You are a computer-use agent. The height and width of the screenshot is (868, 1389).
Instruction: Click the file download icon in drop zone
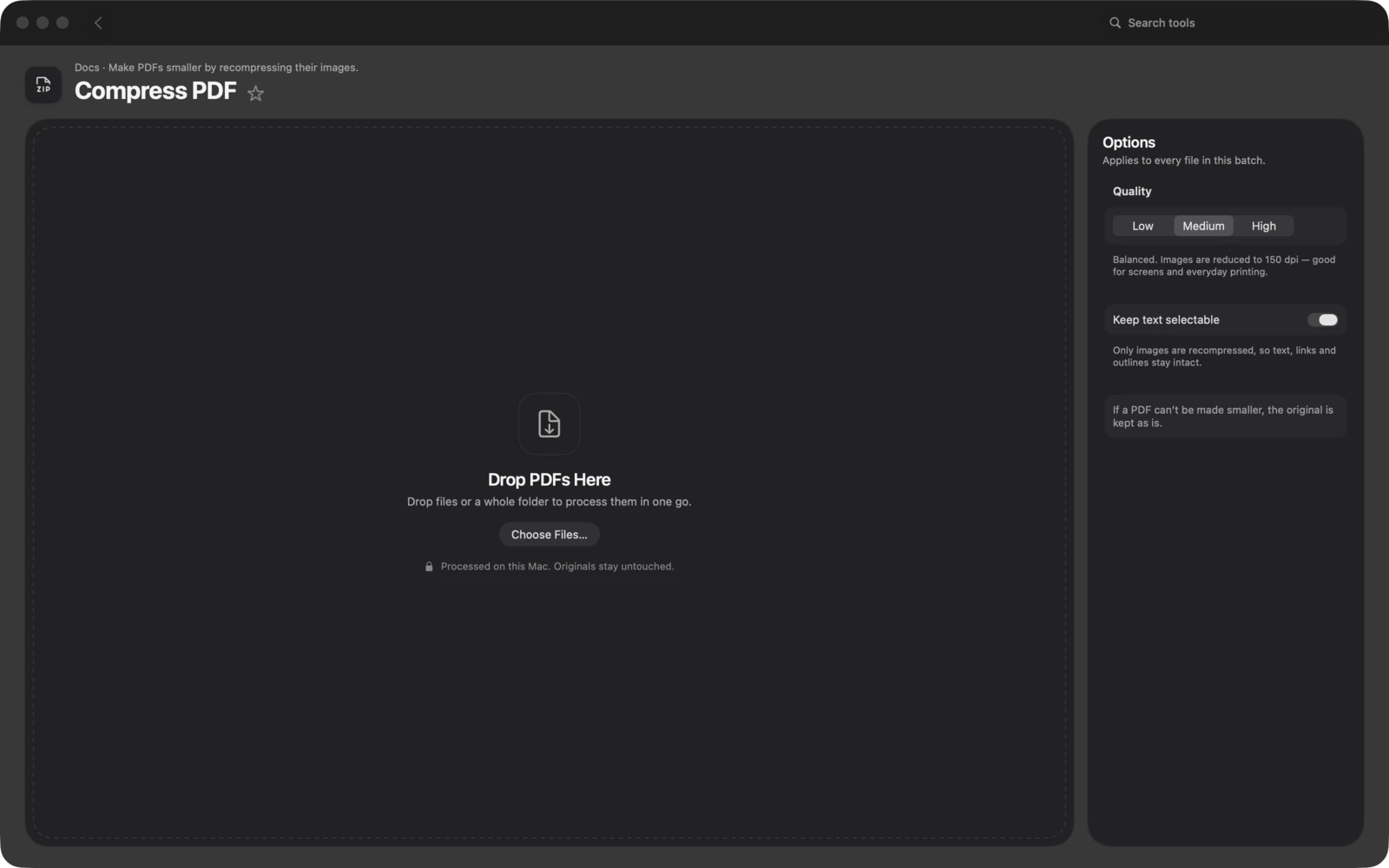coord(550,424)
